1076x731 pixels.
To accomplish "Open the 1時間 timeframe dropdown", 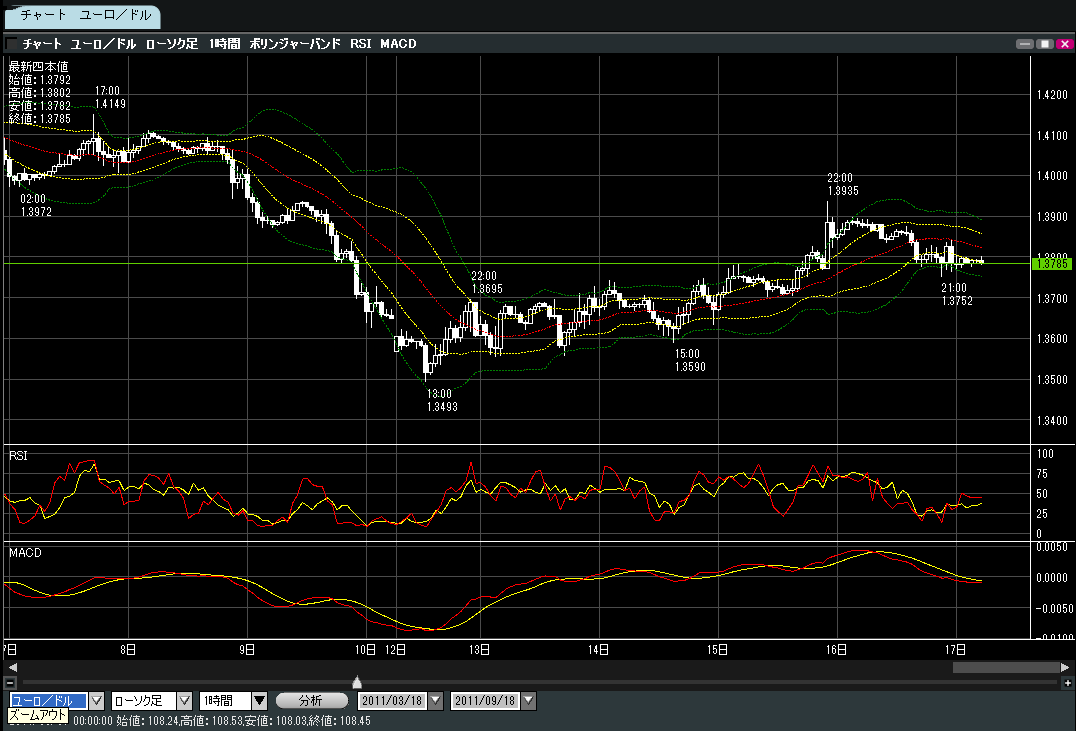I will (x=260, y=701).
